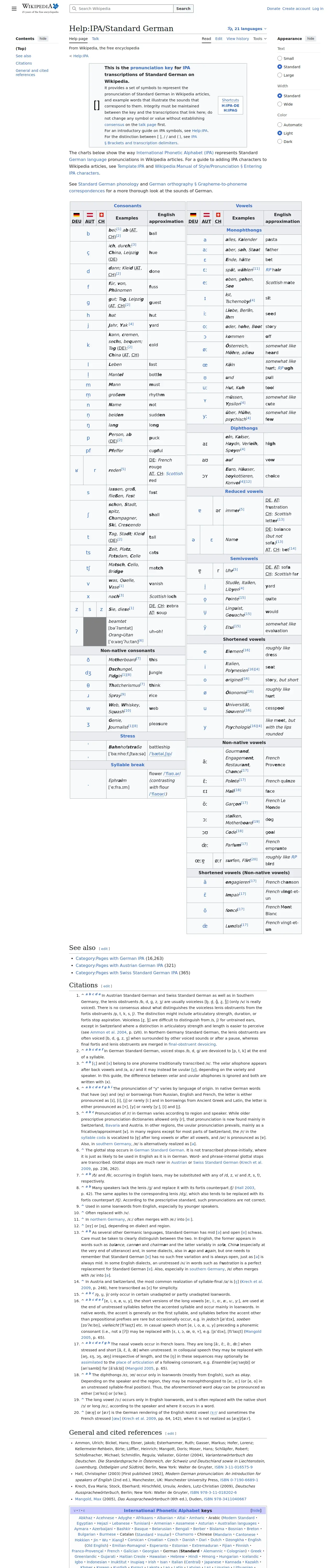This screenshot has width=336, height=1568.
Task: Click the German flag in the Consonants table
Action: (x=76, y=215)
